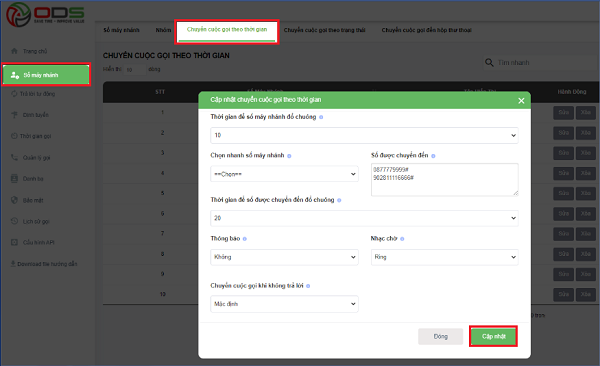Image resolution: width=600 pixels, height=366 pixels.
Task: Click the Đóng button in dialog
Action: pos(440,336)
